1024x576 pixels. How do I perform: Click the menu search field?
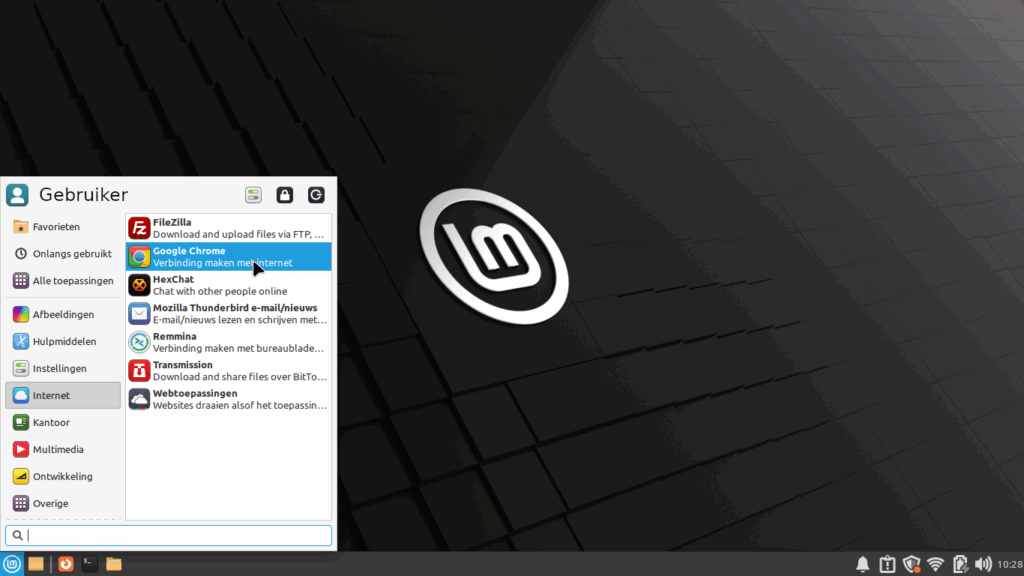point(168,536)
